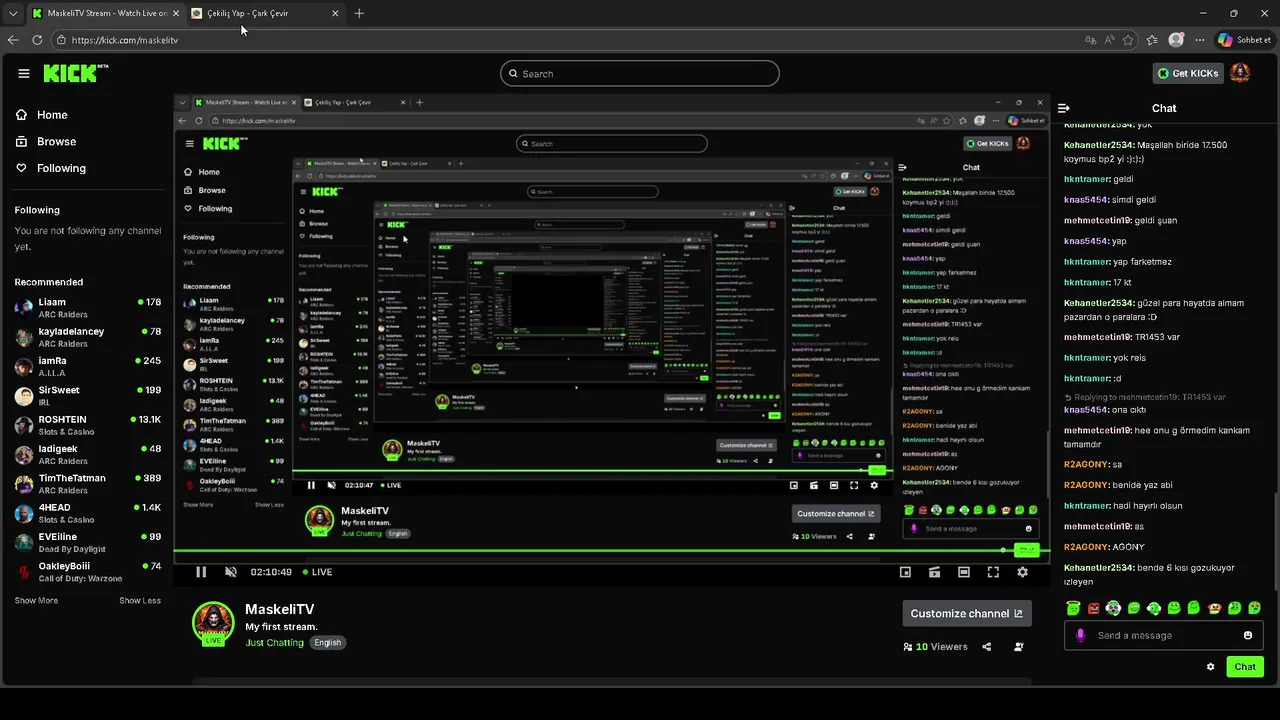Reload the page with the refresh icon
Viewport: 1280px width, 720px height.
(37, 40)
